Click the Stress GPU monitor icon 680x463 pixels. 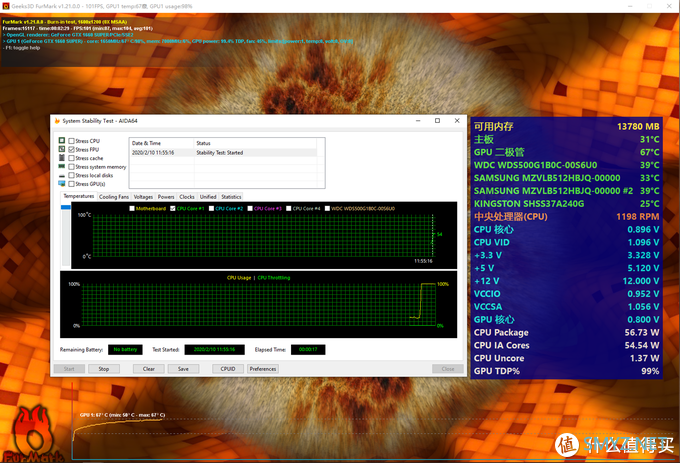coord(62,184)
